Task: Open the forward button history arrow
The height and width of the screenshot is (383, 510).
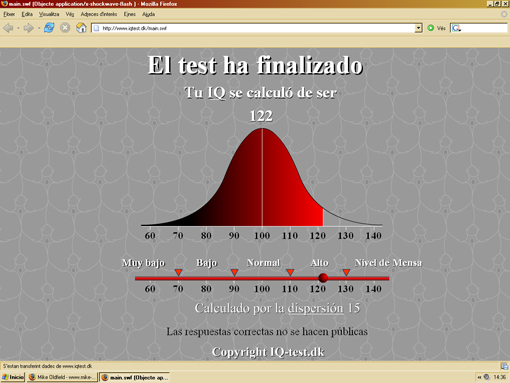Action: tap(39, 28)
